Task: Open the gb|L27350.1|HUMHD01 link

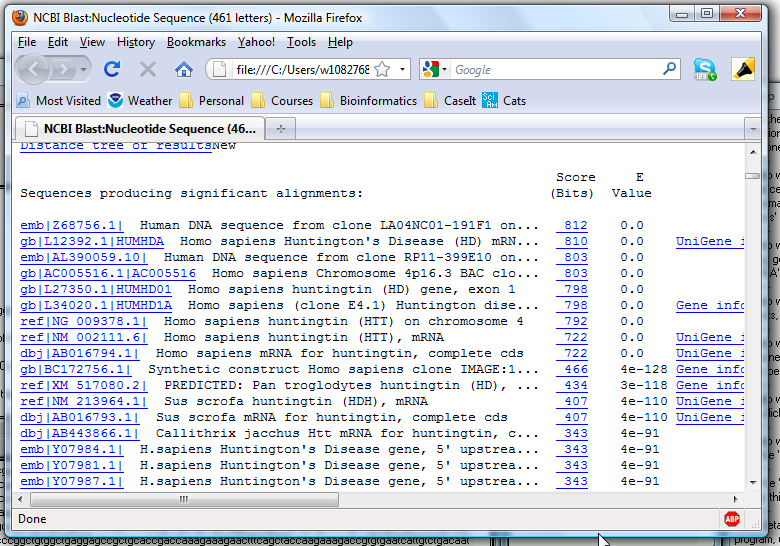Action: [x=96, y=289]
